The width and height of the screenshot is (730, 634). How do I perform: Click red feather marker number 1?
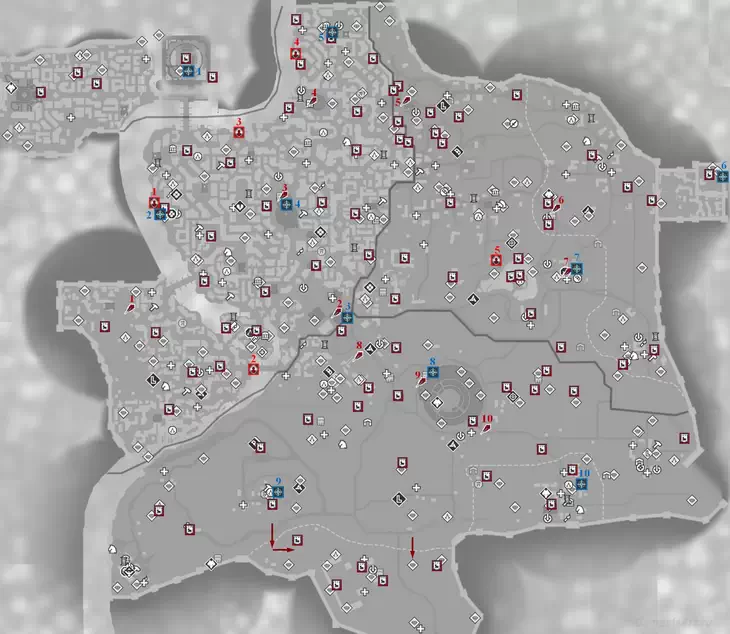[131, 307]
